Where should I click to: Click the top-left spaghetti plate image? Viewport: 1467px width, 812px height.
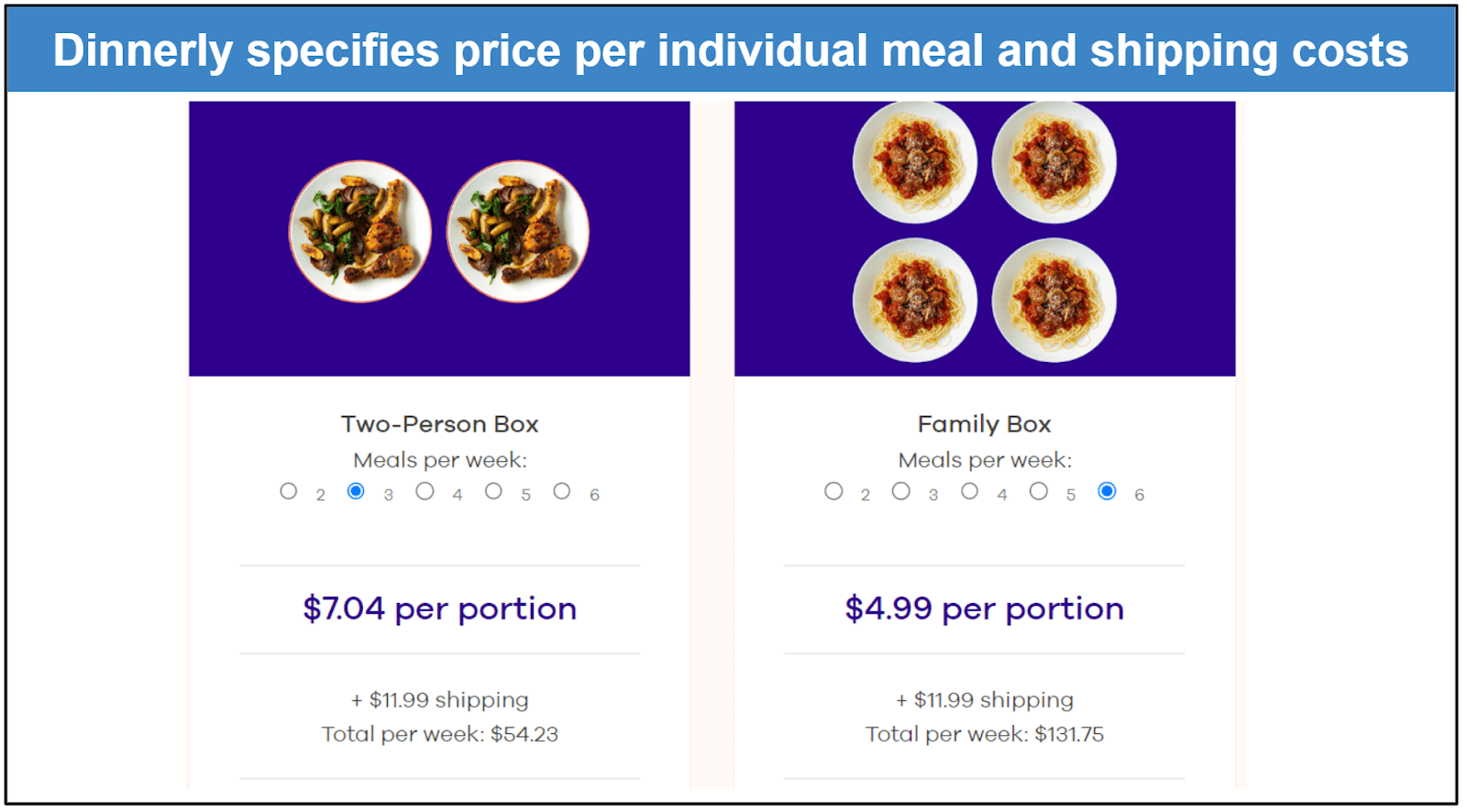click(x=915, y=162)
